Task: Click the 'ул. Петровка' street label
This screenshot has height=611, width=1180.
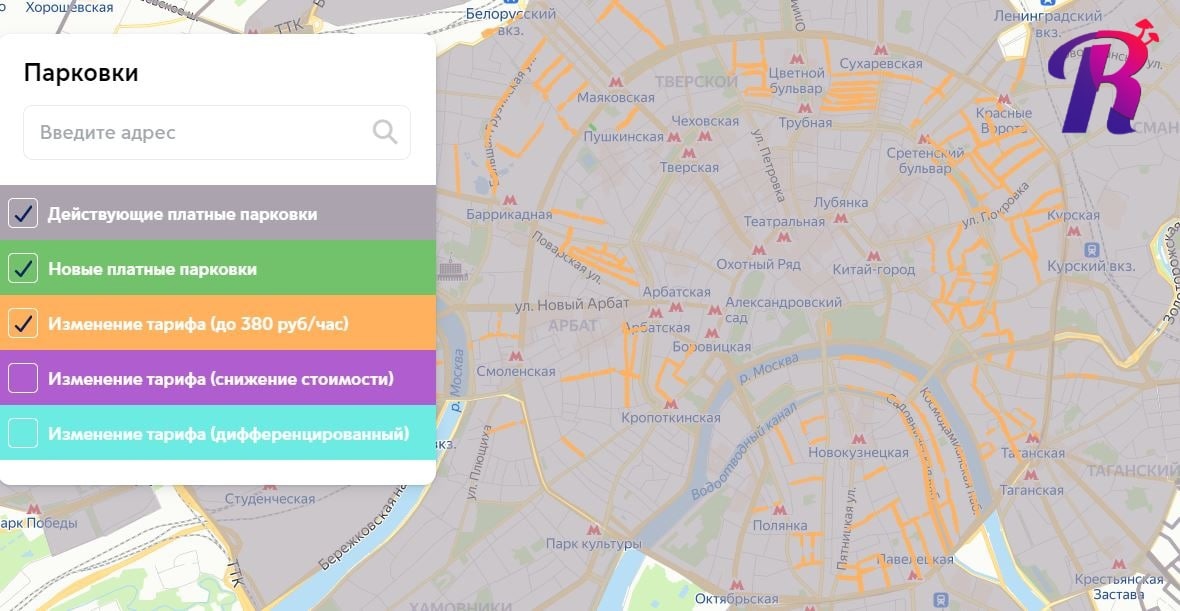Action: pyautogui.click(x=767, y=165)
